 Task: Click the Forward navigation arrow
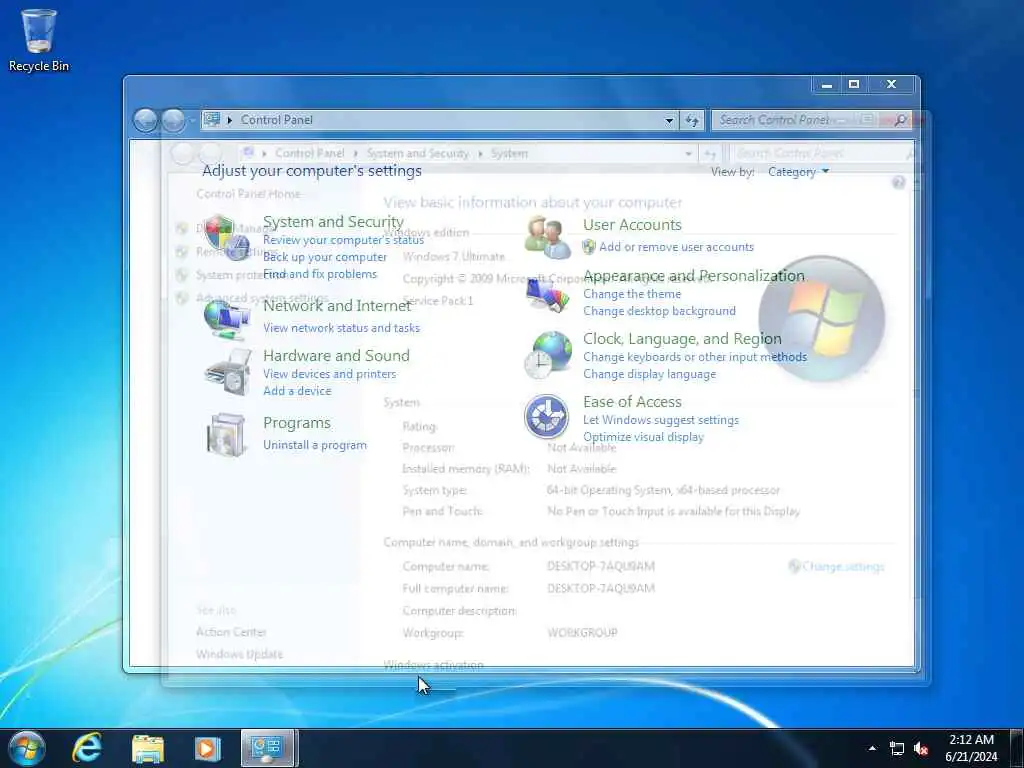pos(172,120)
